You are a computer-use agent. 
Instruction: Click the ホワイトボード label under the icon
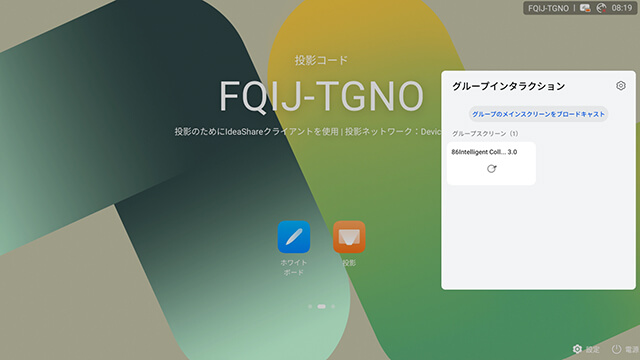coord(294,267)
